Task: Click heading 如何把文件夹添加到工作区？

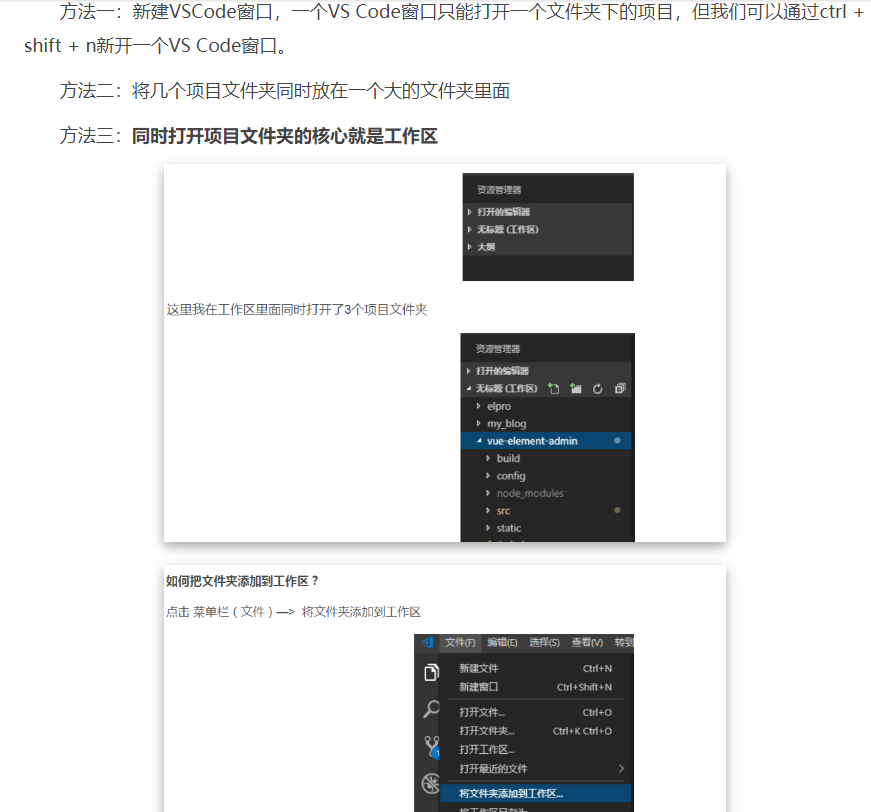Action: pyautogui.click(x=242, y=582)
